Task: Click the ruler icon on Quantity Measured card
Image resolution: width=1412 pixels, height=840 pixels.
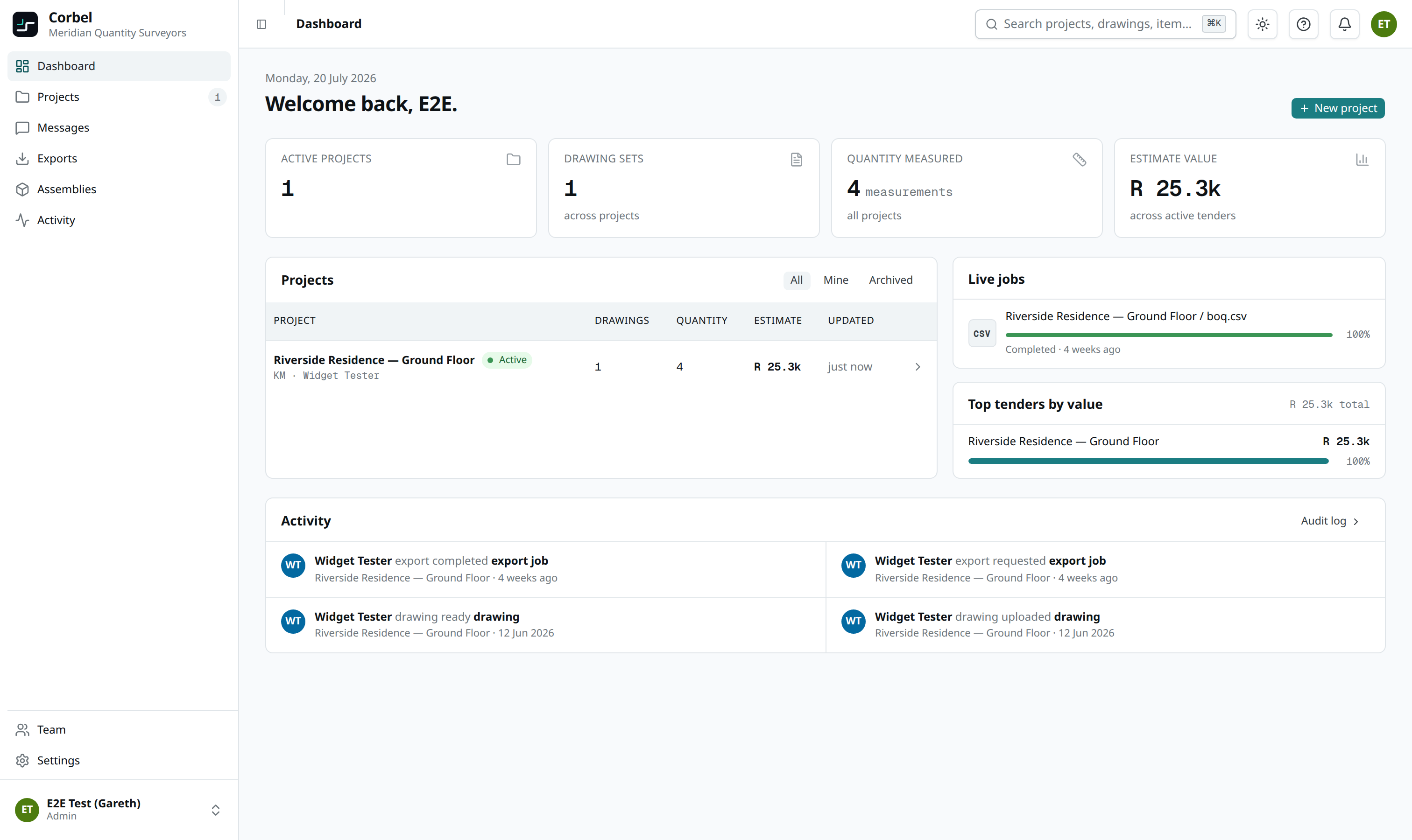Action: click(1079, 160)
